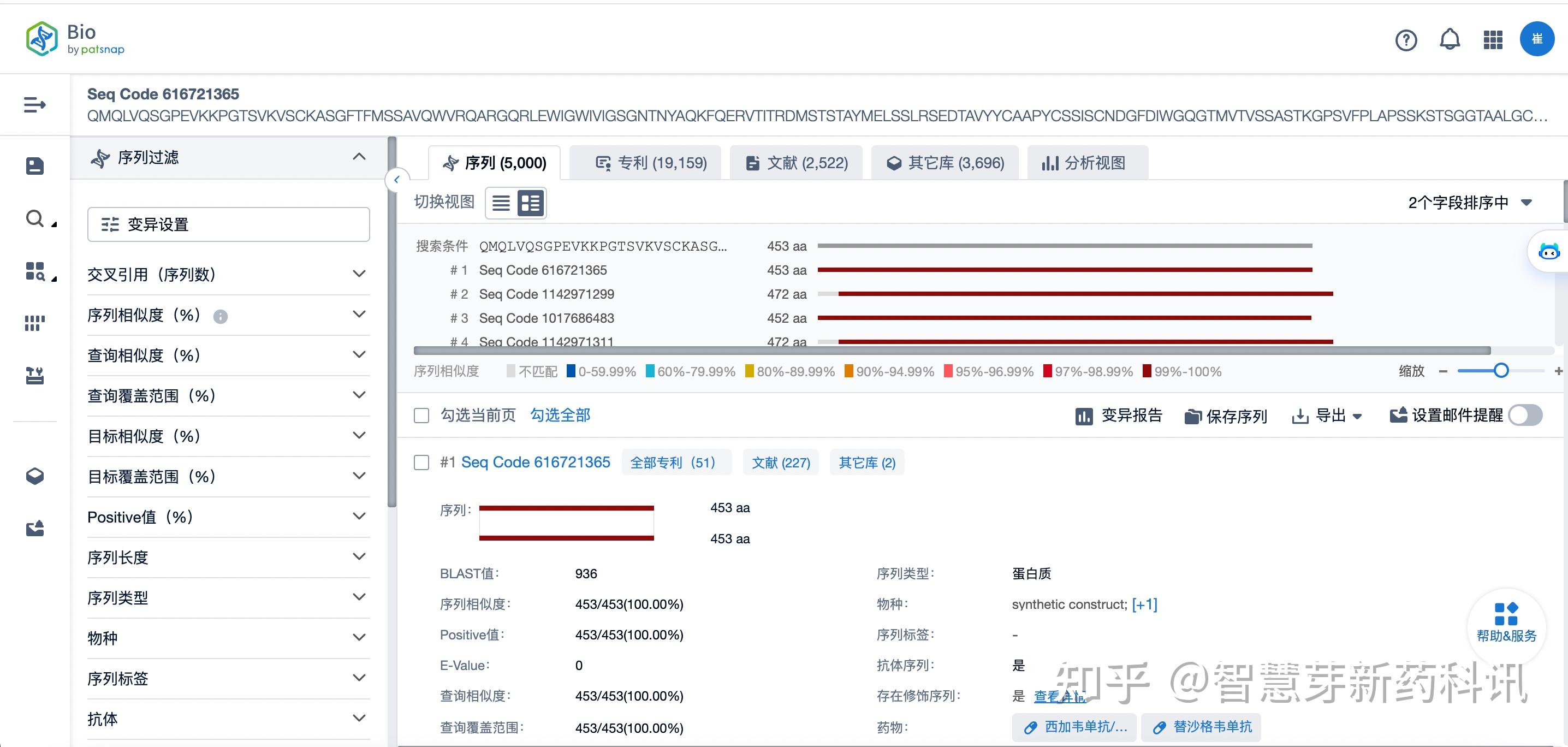The width and height of the screenshot is (1568, 747).
Task: Click the [+1] species link
Action: coord(1144,604)
